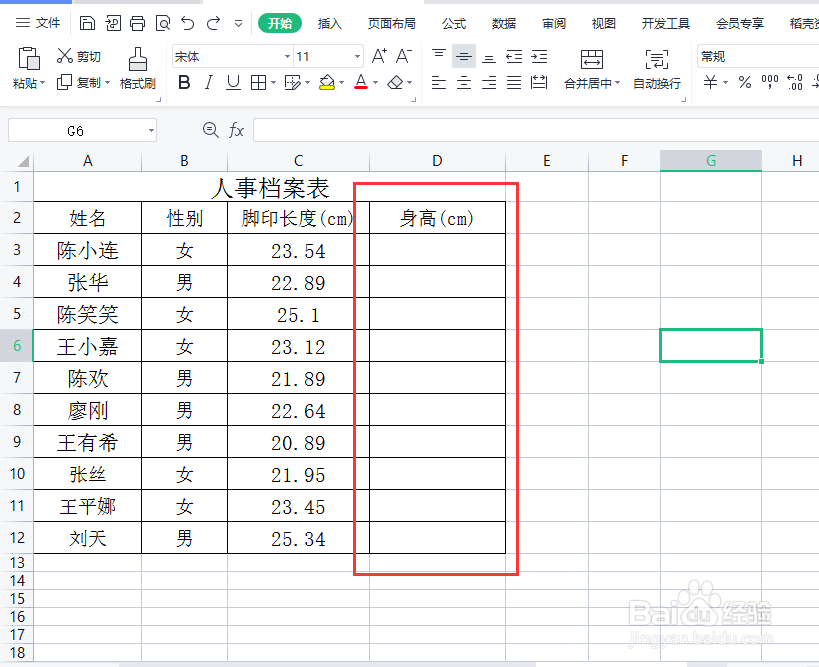Click the Print icon

click(x=137, y=23)
